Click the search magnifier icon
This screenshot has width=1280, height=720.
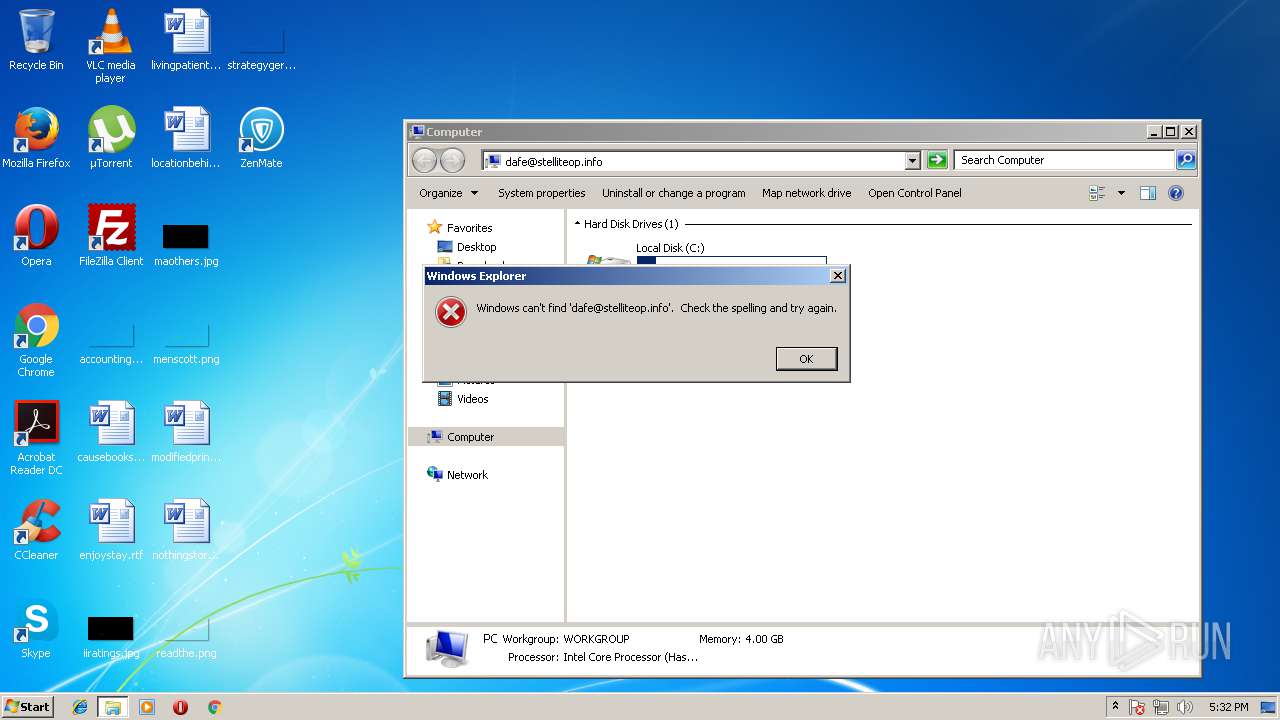point(1185,160)
